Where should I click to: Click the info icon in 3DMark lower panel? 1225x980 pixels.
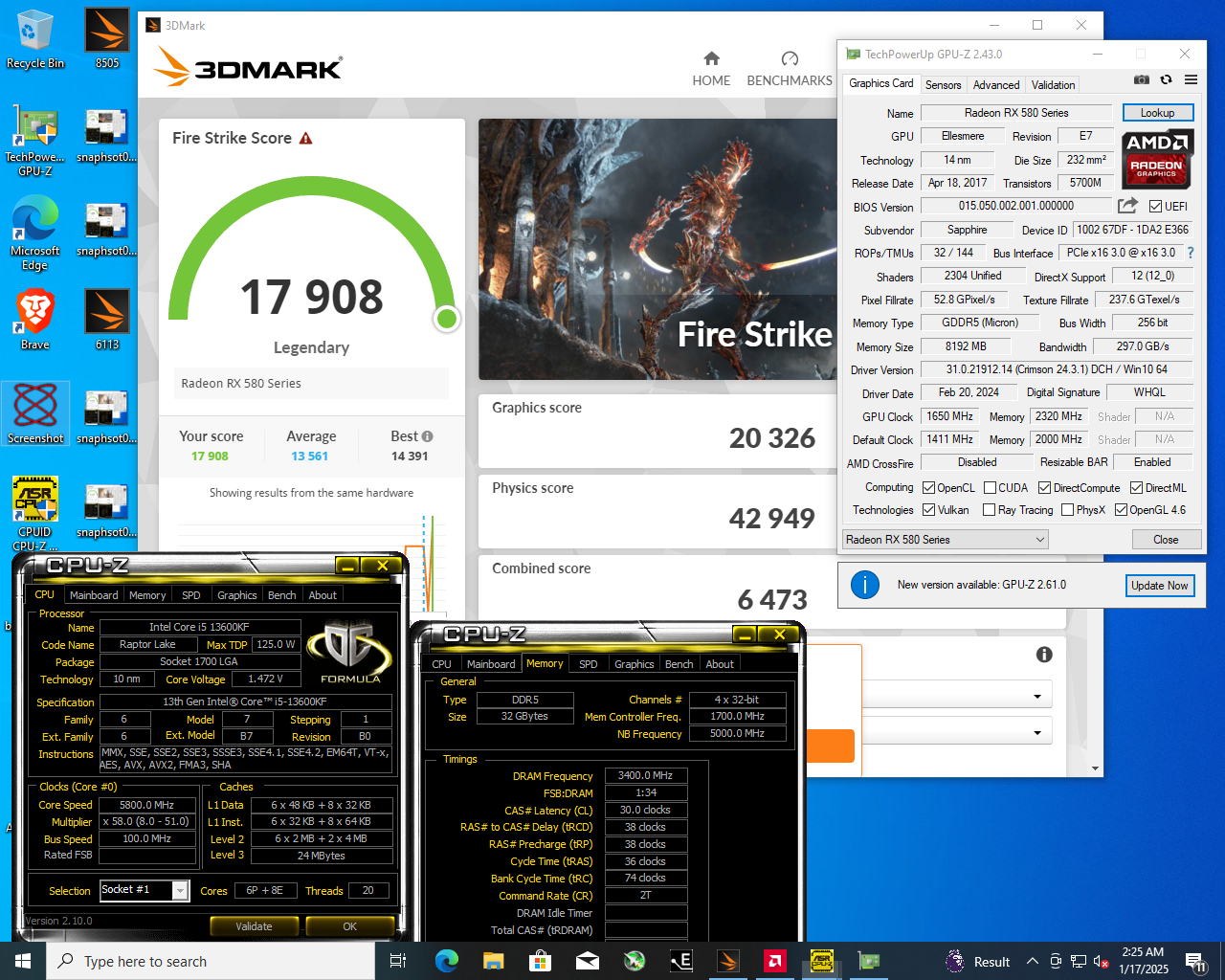coord(1044,655)
